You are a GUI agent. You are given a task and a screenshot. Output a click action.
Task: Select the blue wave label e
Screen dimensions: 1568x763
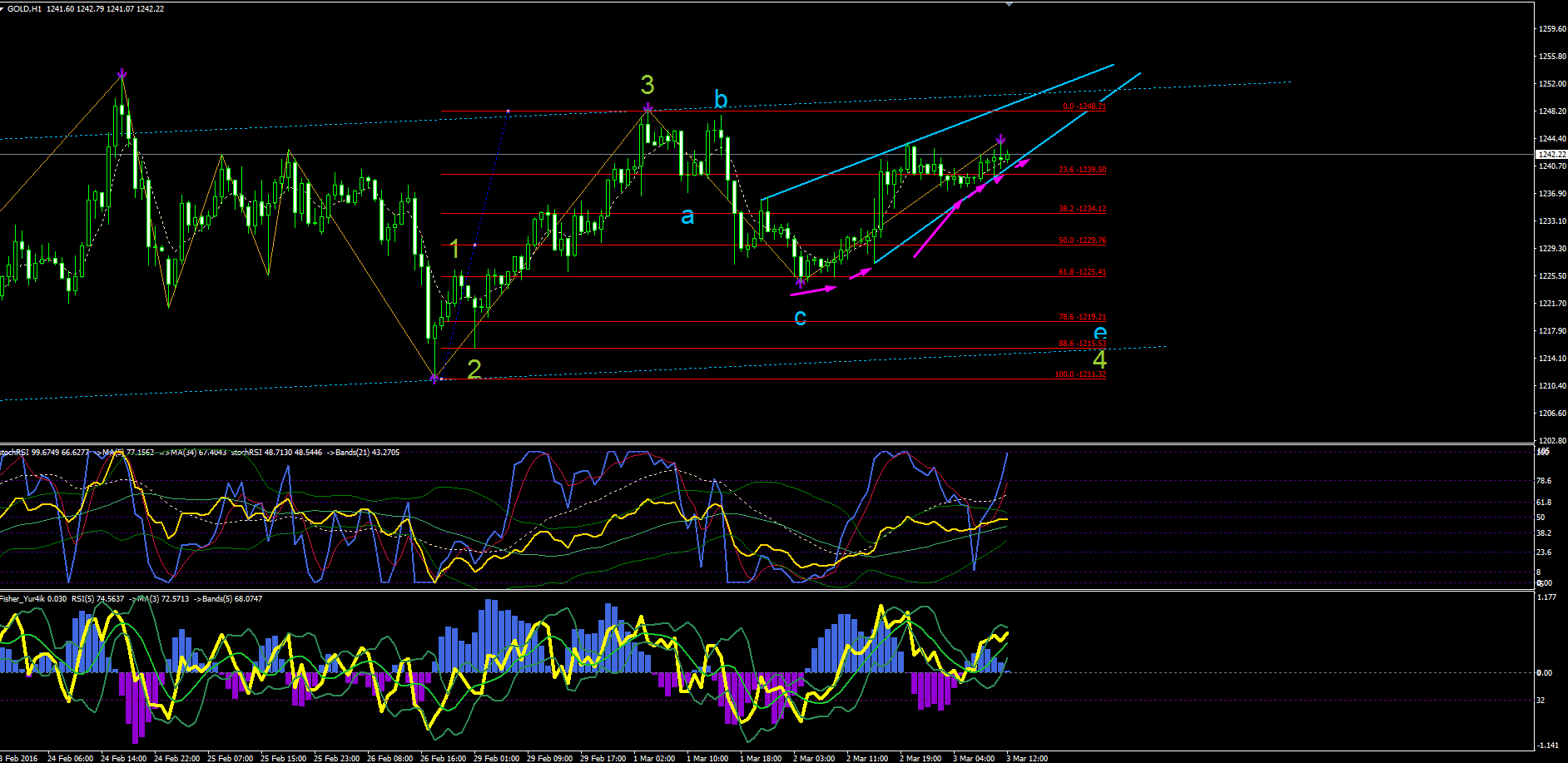[x=1100, y=334]
